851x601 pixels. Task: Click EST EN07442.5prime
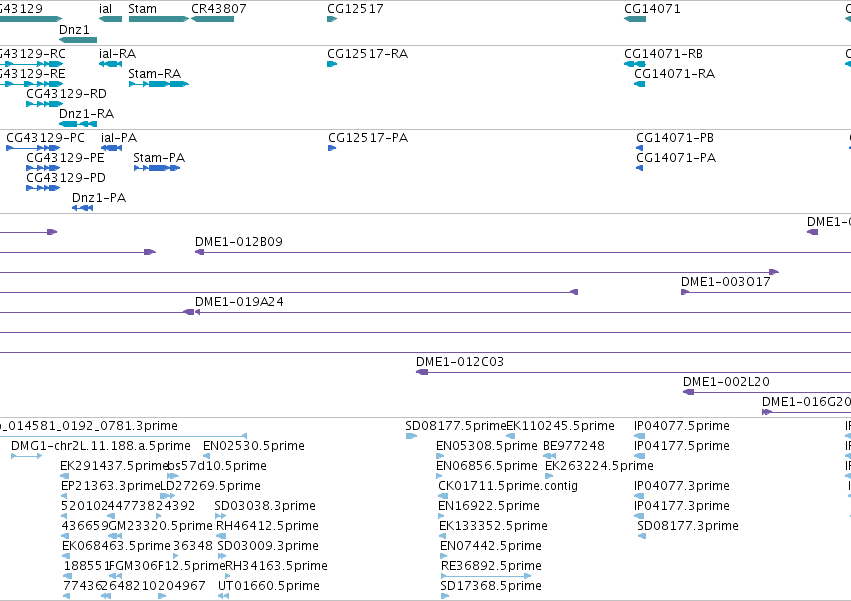click(491, 546)
